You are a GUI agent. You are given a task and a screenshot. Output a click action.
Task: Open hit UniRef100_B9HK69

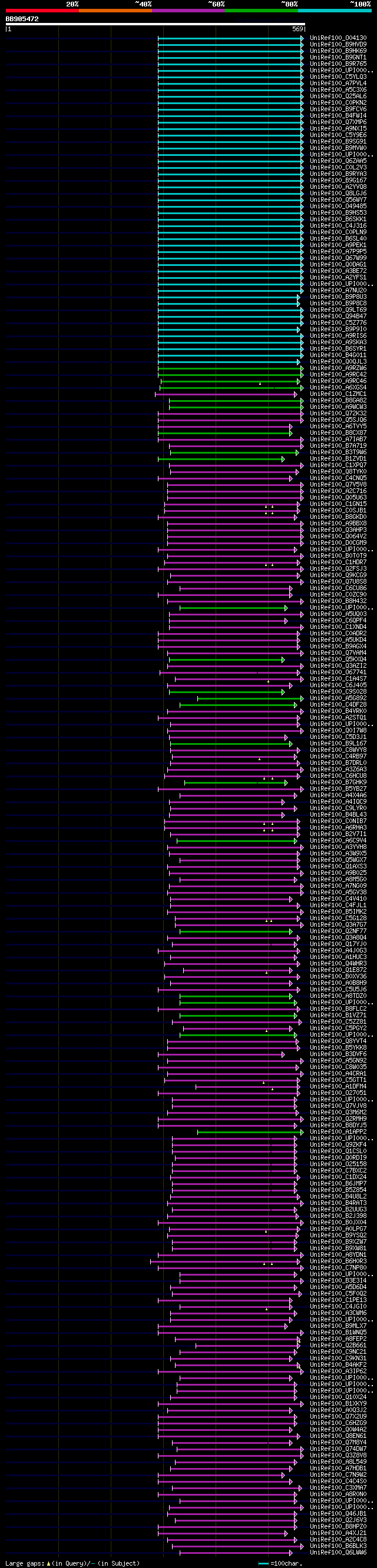click(338, 51)
